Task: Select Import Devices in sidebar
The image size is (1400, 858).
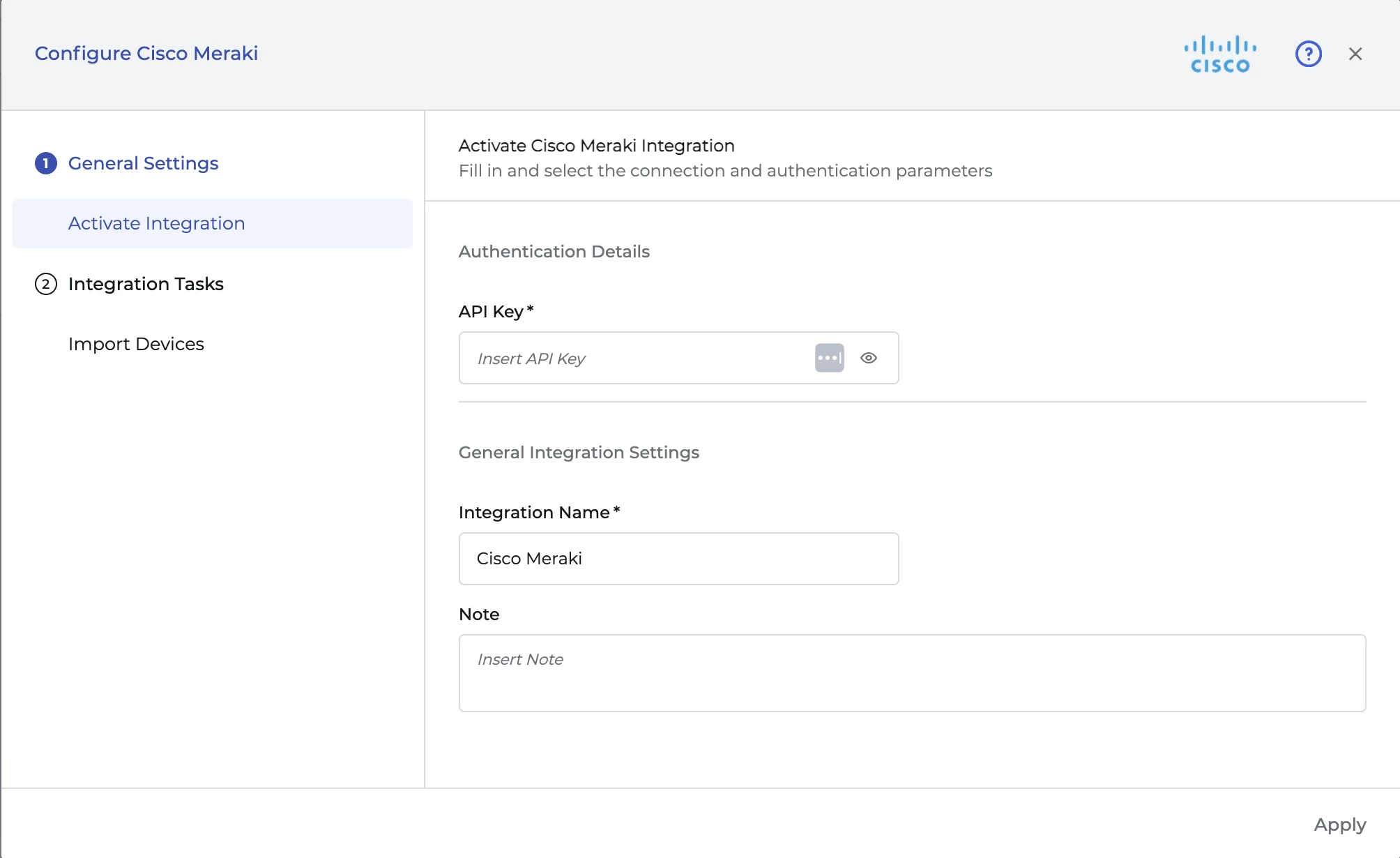Action: pyautogui.click(x=136, y=344)
